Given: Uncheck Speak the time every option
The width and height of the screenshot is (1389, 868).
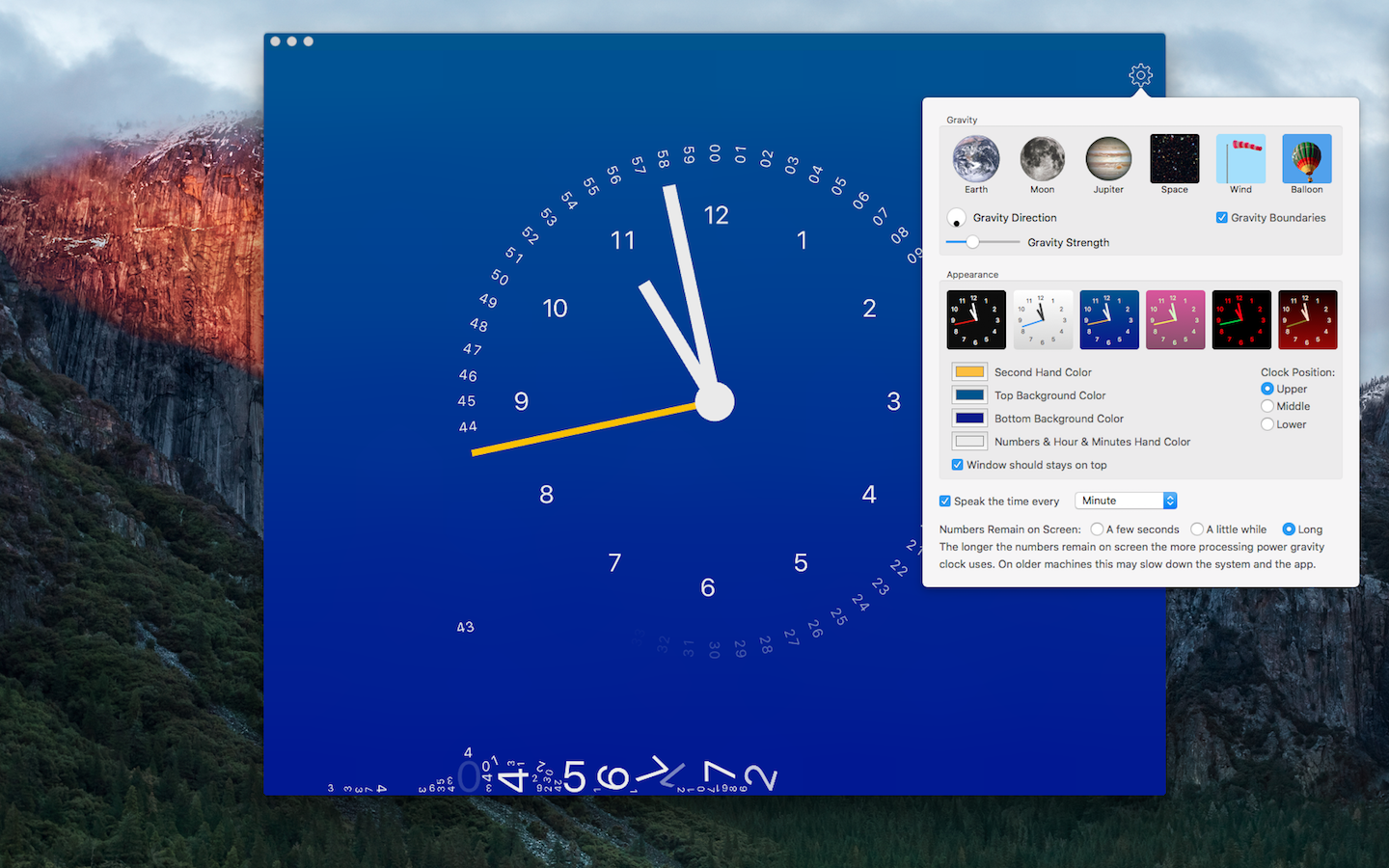Looking at the screenshot, I should (x=944, y=501).
